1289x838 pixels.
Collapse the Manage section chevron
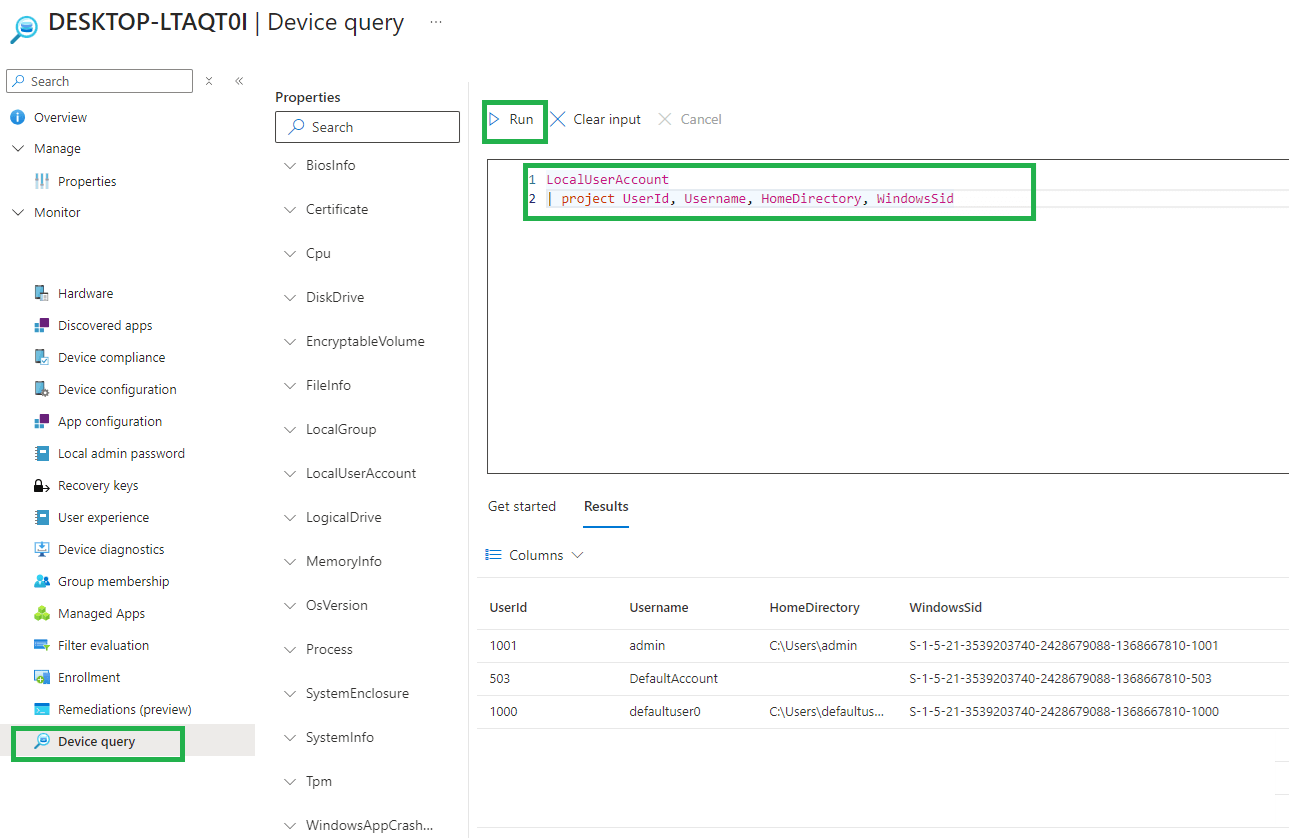coord(17,148)
